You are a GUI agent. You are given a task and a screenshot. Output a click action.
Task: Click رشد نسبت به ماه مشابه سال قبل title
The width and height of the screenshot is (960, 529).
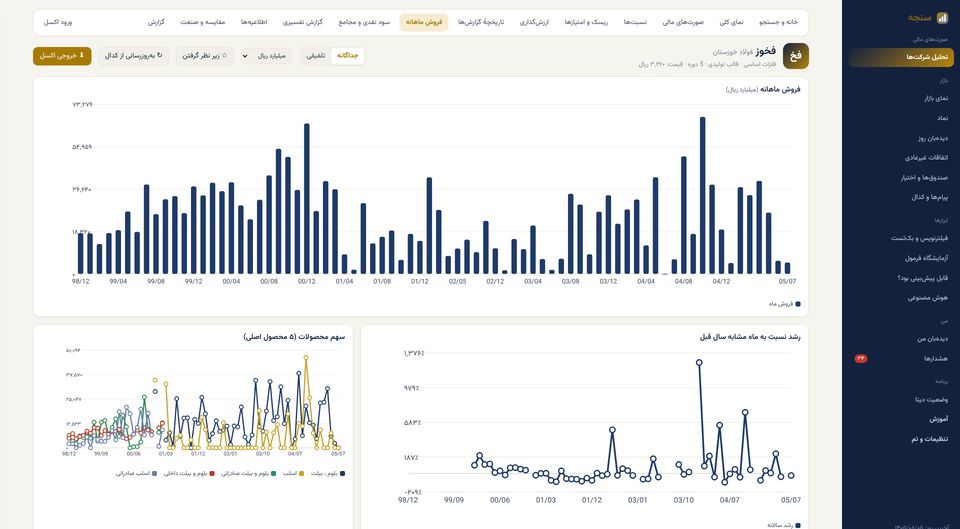750,337
